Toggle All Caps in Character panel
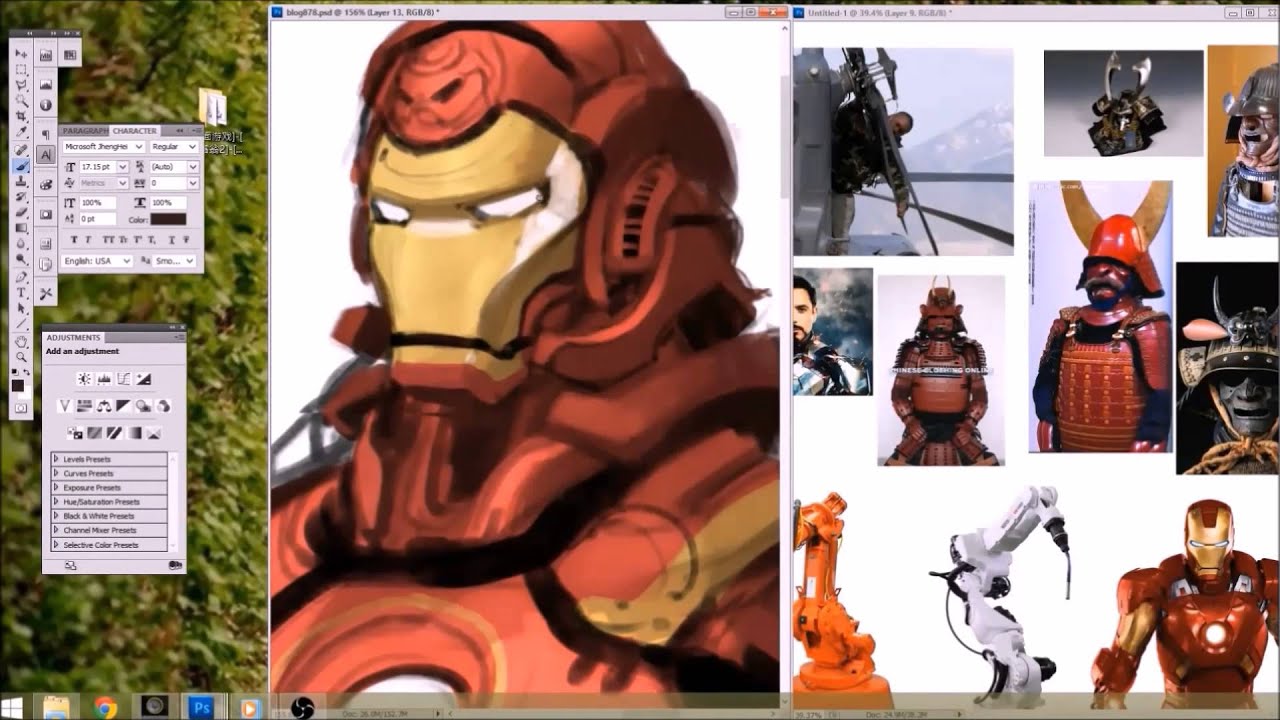 pyautogui.click(x=108, y=239)
